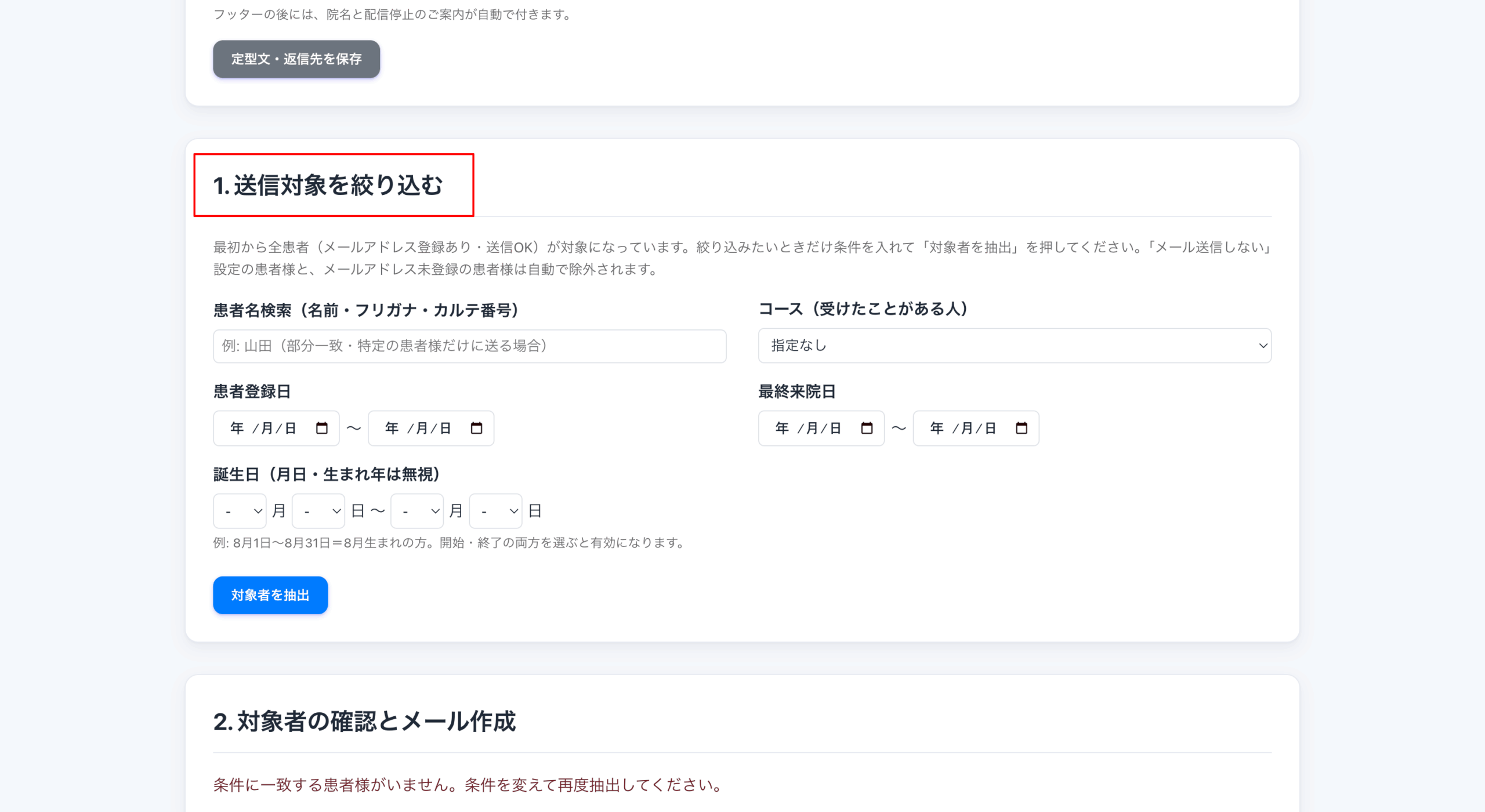This screenshot has width=1485, height=812.
Task: Click the 患者登録日 start date field
Action: (x=276, y=428)
